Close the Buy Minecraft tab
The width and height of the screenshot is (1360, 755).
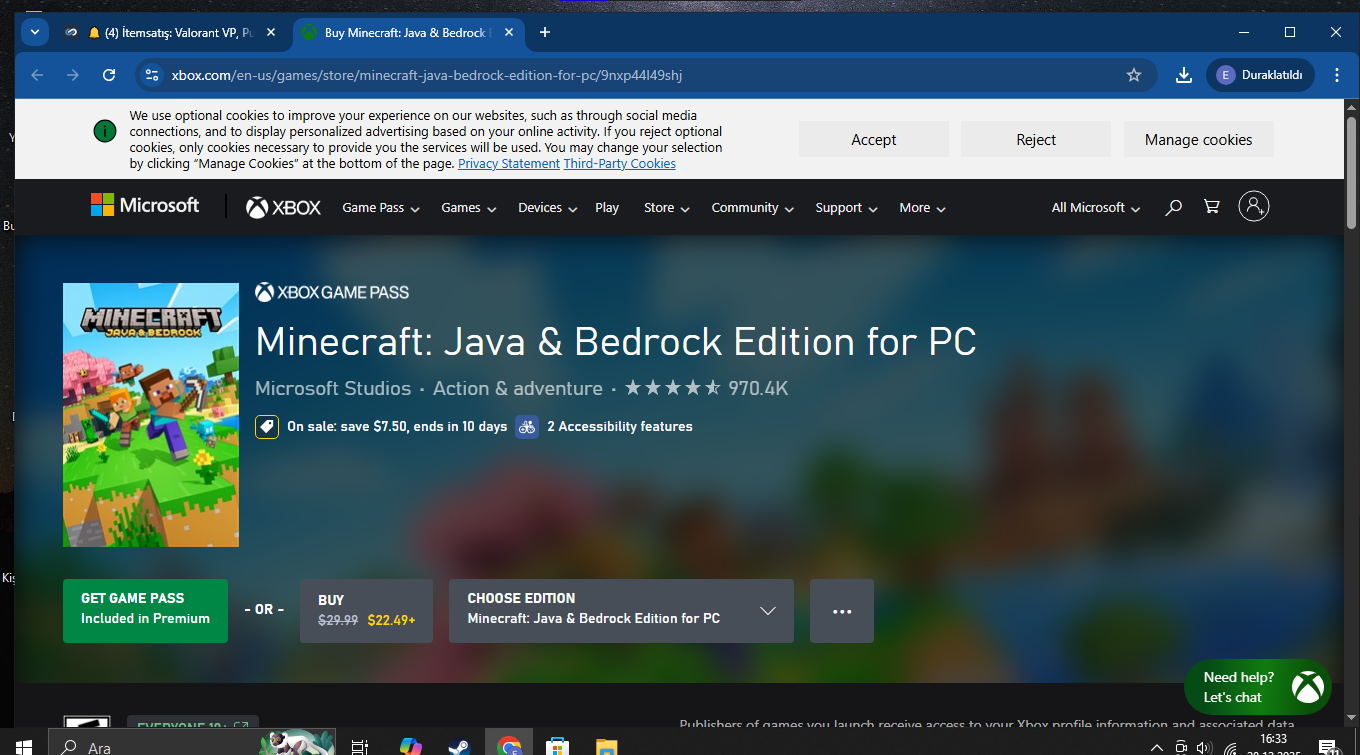click(x=509, y=32)
